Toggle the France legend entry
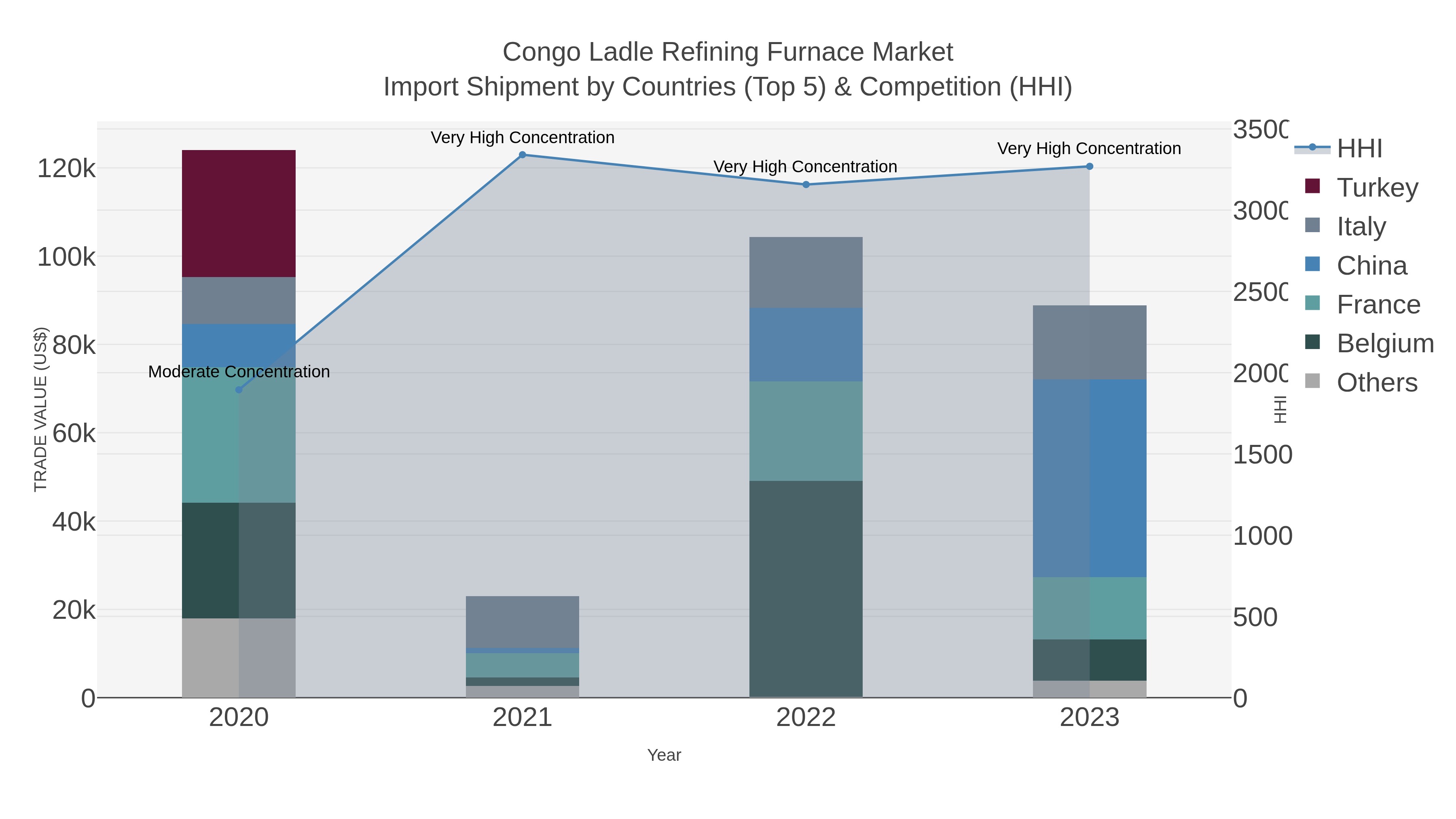 click(1363, 304)
